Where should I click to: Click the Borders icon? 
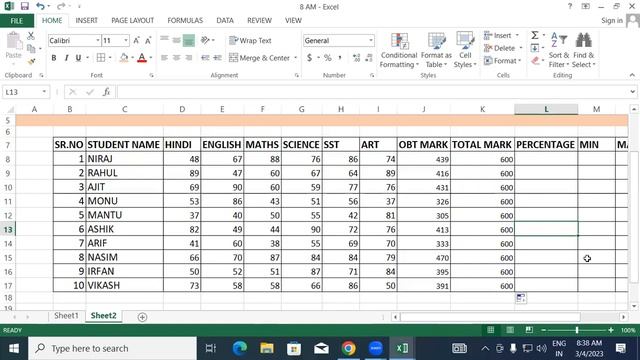tap(101, 58)
